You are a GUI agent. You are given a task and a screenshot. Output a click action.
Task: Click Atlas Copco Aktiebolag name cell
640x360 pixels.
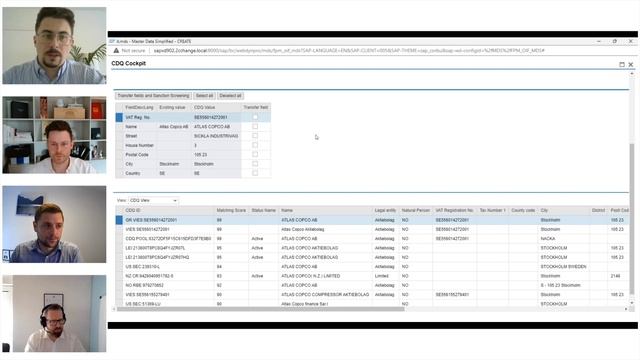pyautogui.click(x=325, y=229)
